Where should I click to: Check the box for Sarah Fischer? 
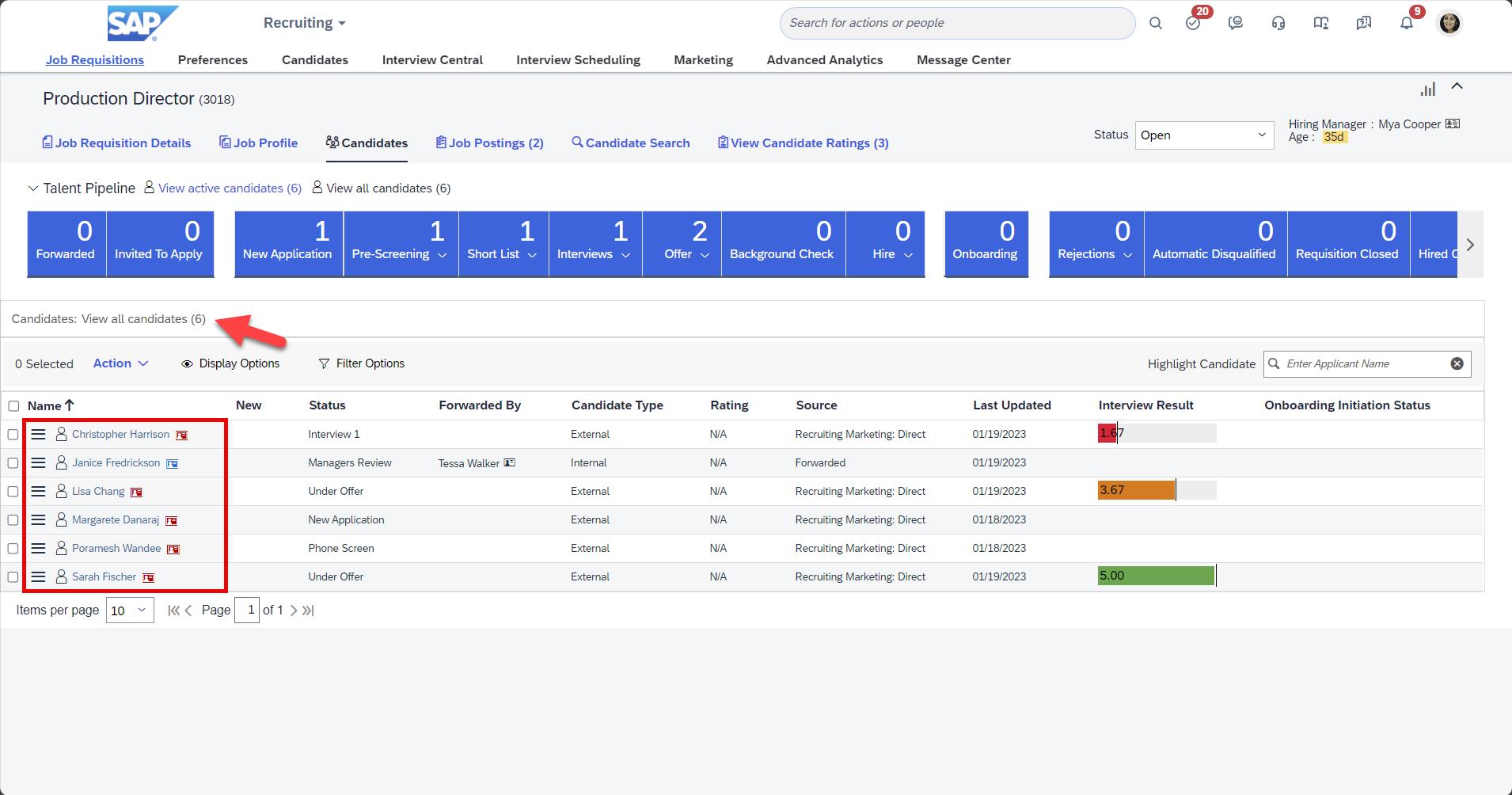[x=13, y=577]
